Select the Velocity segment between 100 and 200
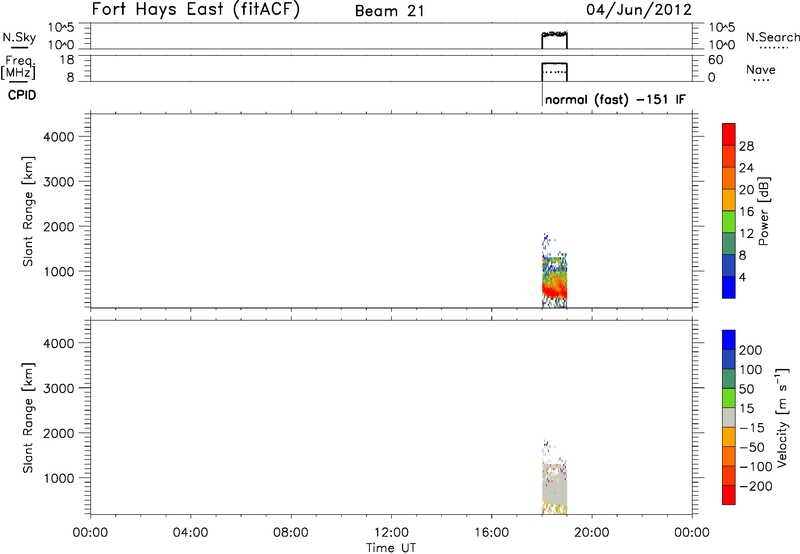Viewport: 800px width, 554px height. [729, 359]
